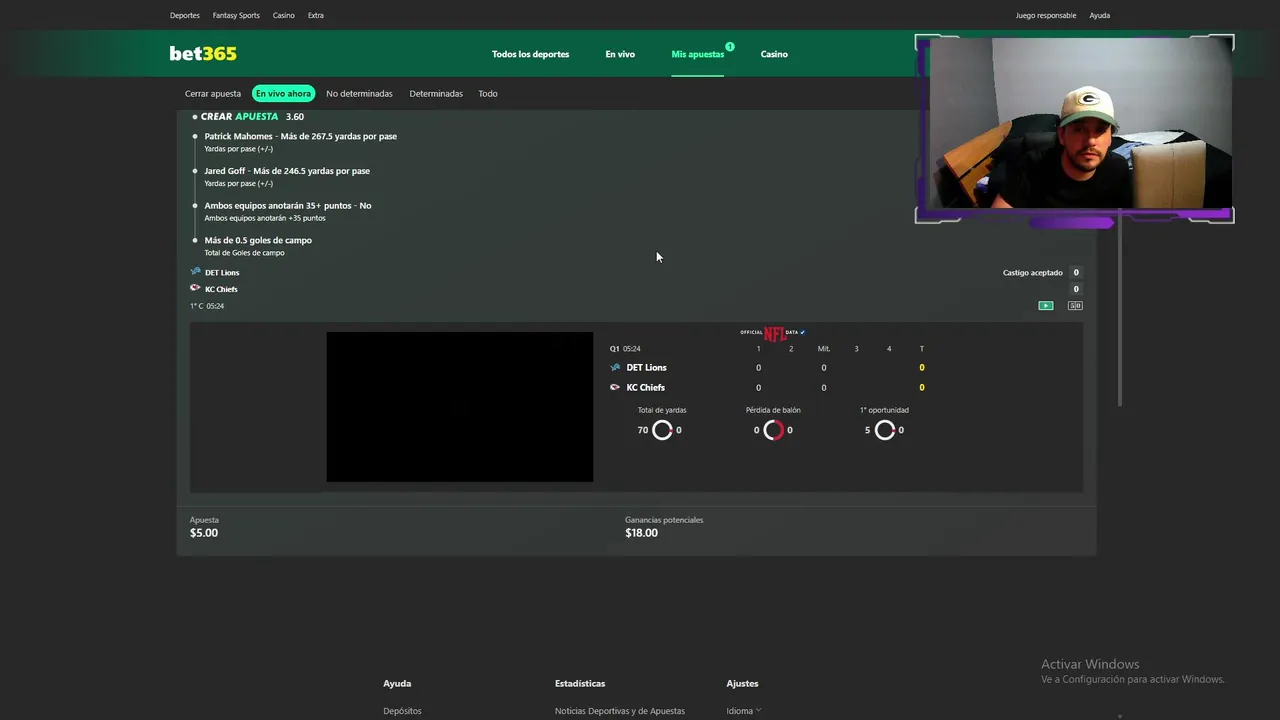Select En vivo ahora filter
The width and height of the screenshot is (1280, 720).
pyautogui.click(x=283, y=93)
